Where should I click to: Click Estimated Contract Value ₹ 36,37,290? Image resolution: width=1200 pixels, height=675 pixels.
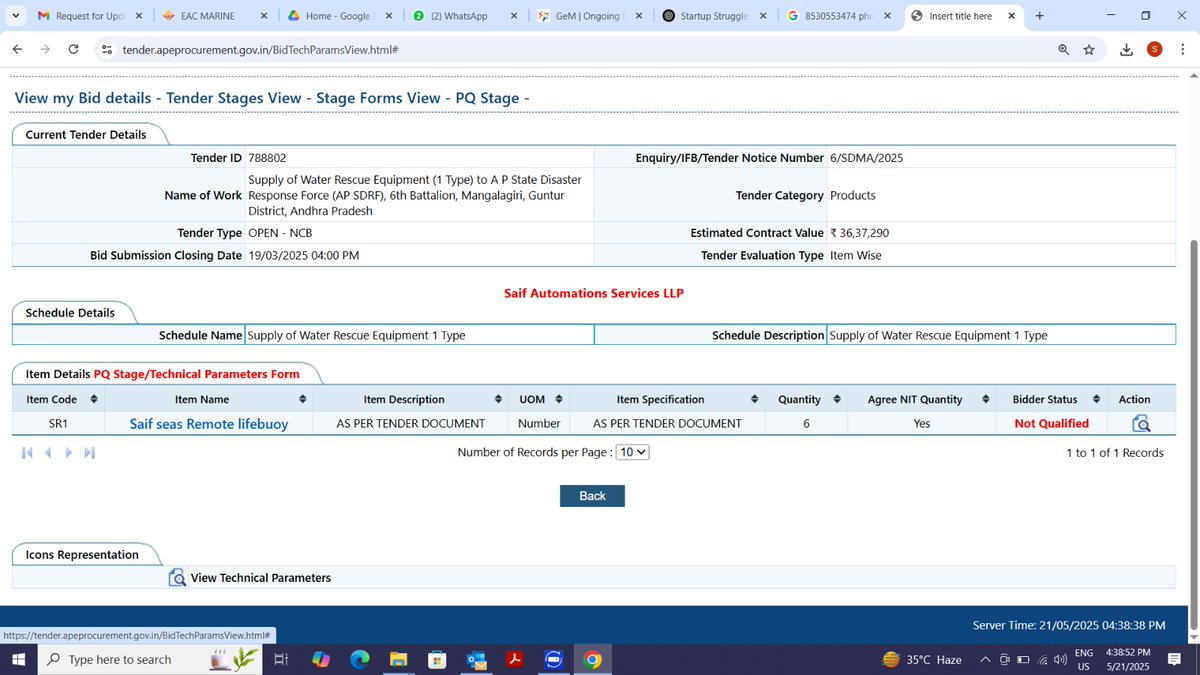pos(860,233)
